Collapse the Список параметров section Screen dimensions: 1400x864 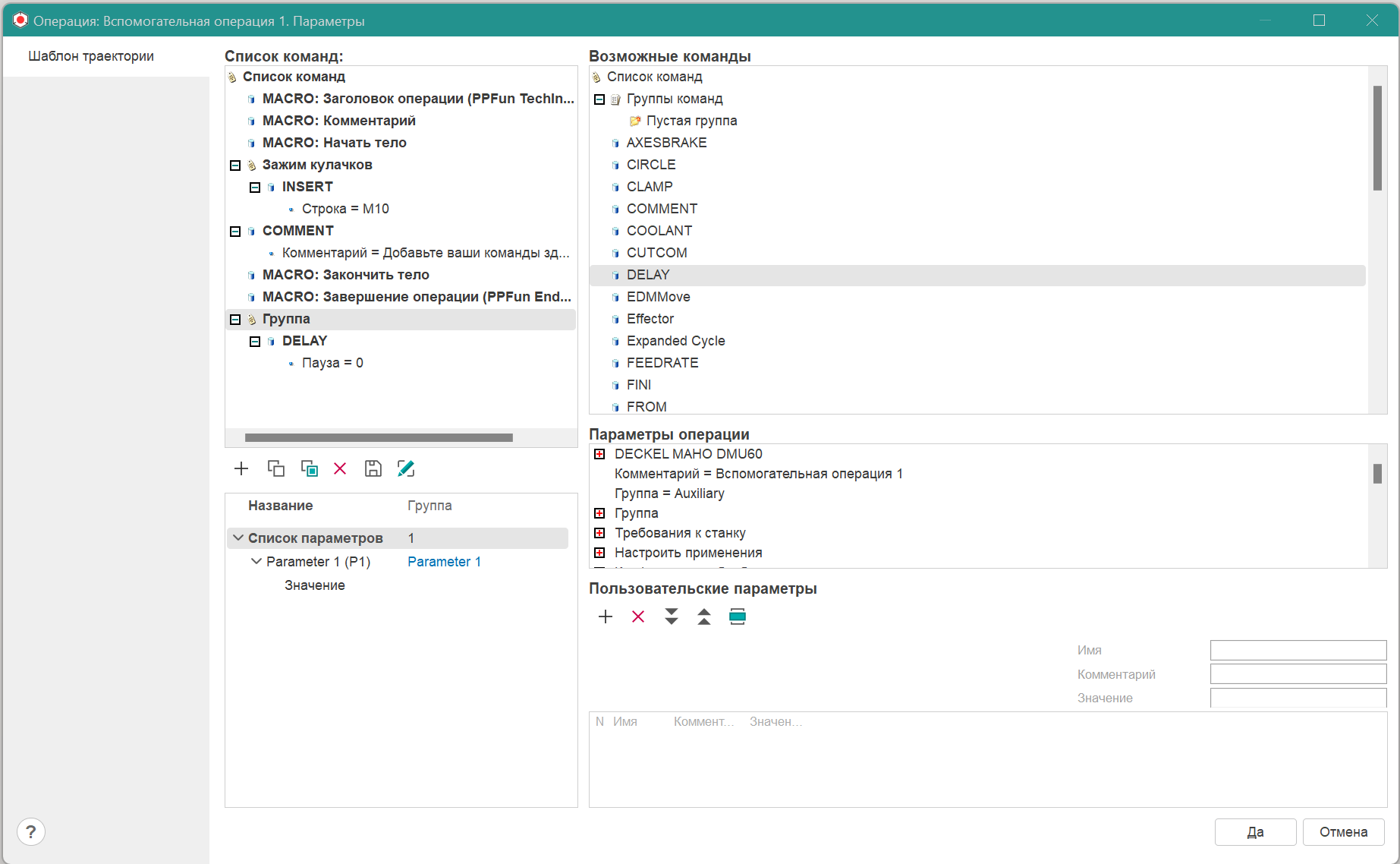click(x=238, y=538)
